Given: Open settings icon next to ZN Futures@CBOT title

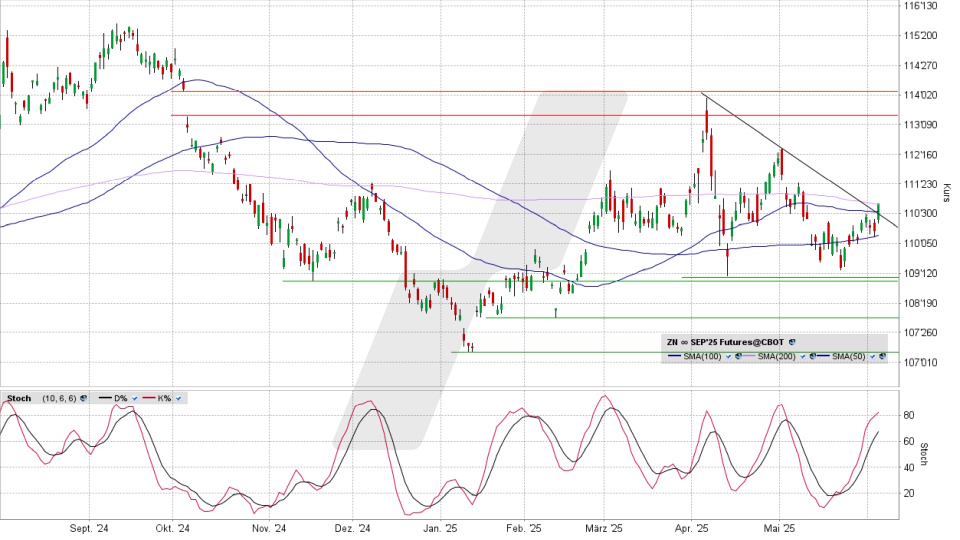Looking at the screenshot, I should point(792,342).
